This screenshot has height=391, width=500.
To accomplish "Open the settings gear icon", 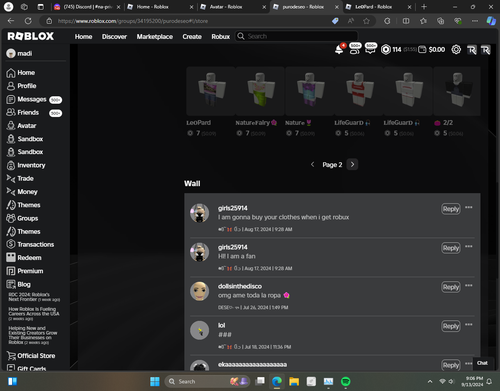I will pyautogui.click(x=456, y=50).
